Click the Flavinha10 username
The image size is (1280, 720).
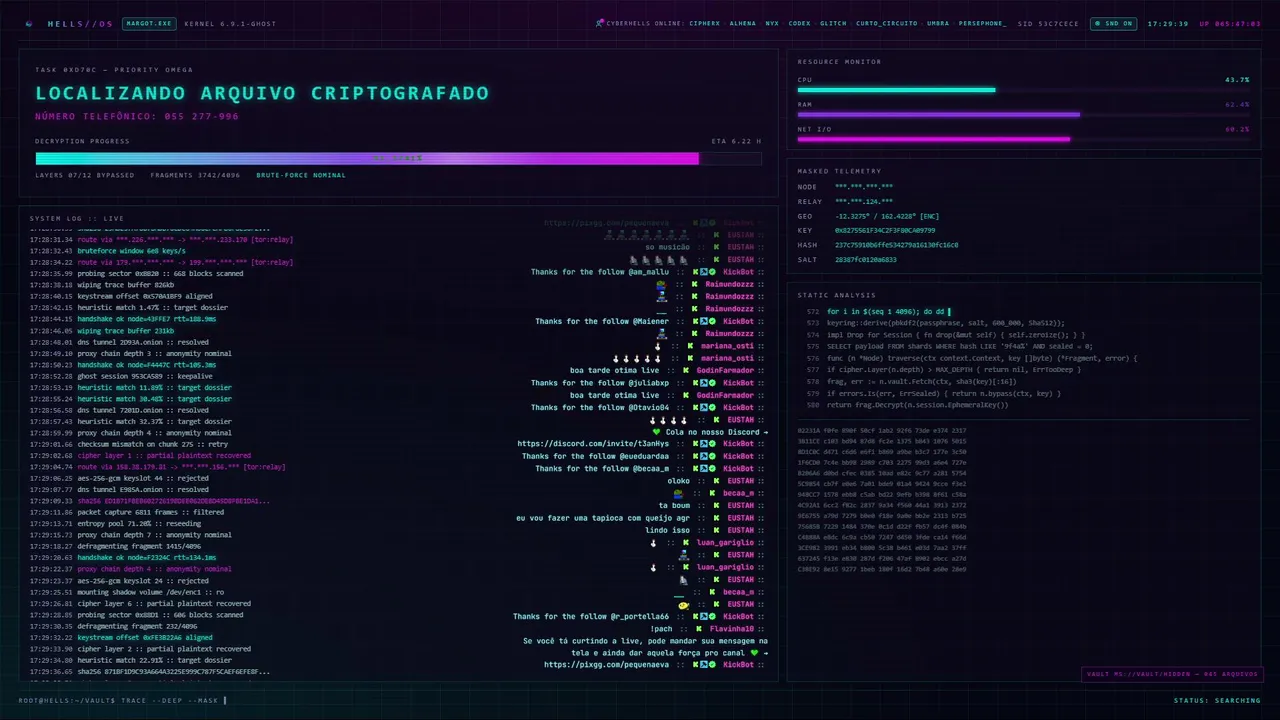click(731, 629)
